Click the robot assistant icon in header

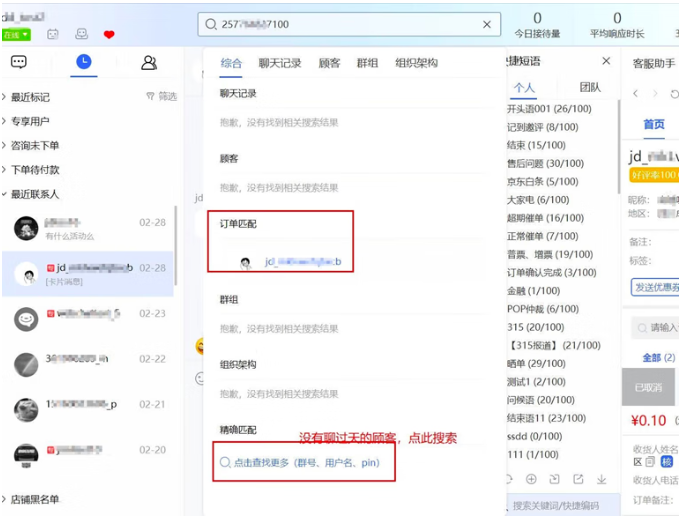[x=53, y=34]
